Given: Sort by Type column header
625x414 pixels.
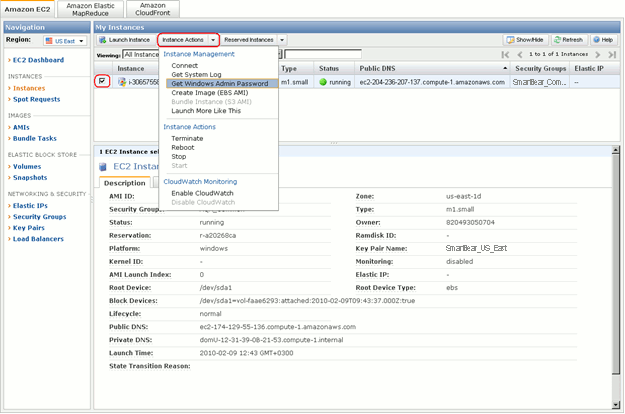Looking at the screenshot, I should pos(296,69).
